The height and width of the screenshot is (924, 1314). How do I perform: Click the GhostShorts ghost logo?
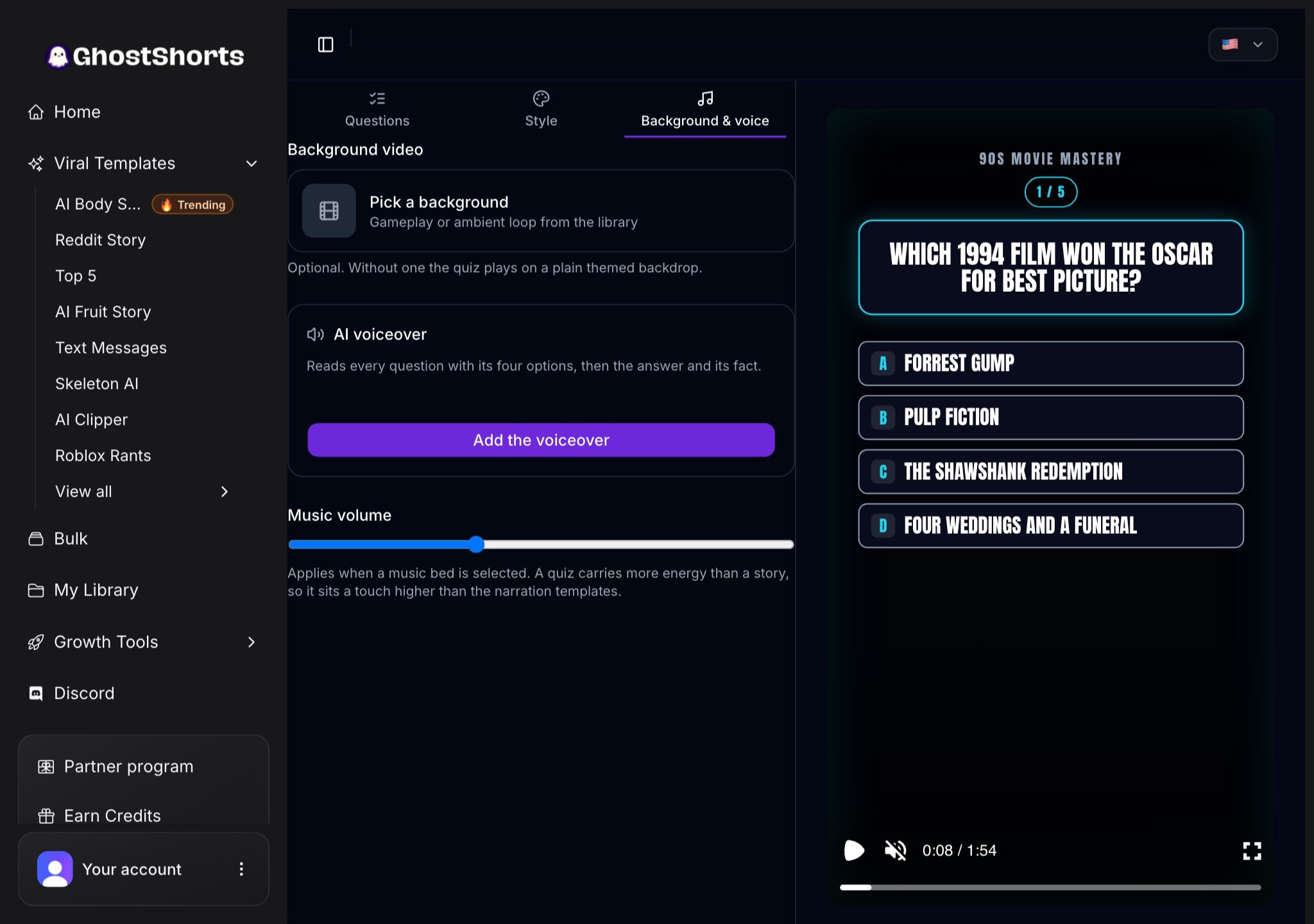tap(58, 56)
